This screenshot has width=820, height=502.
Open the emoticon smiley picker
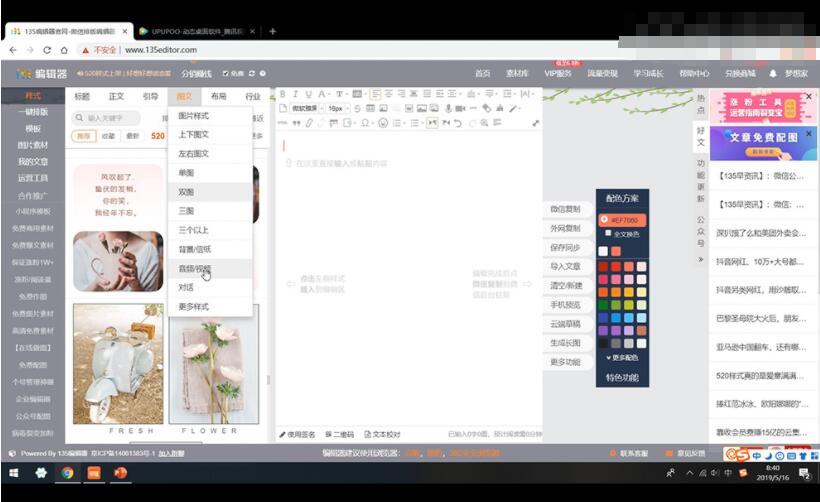(x=383, y=123)
